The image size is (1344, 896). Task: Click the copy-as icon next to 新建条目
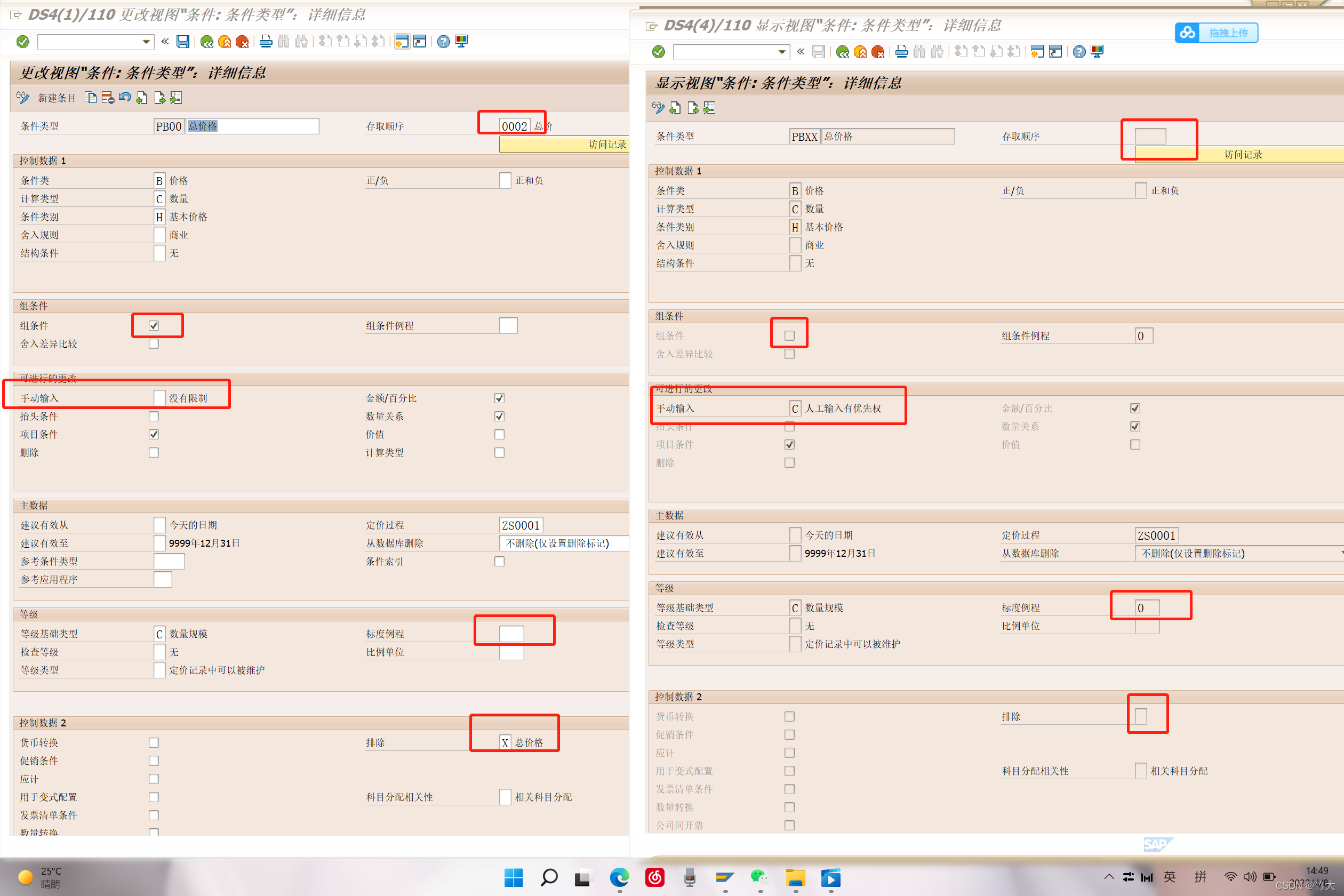[90, 98]
